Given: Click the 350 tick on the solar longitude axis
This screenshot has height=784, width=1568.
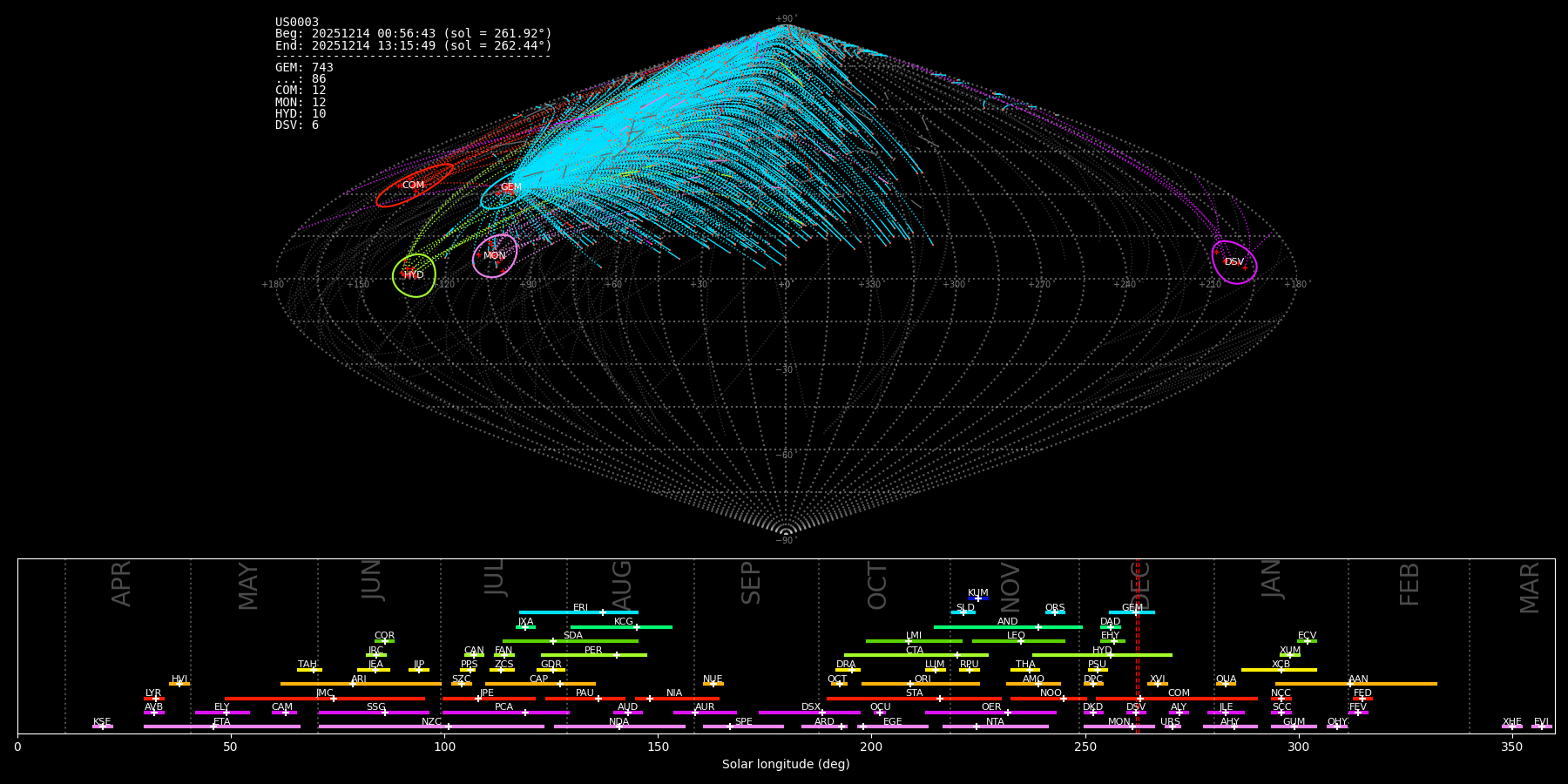Looking at the screenshot, I should [1511, 747].
